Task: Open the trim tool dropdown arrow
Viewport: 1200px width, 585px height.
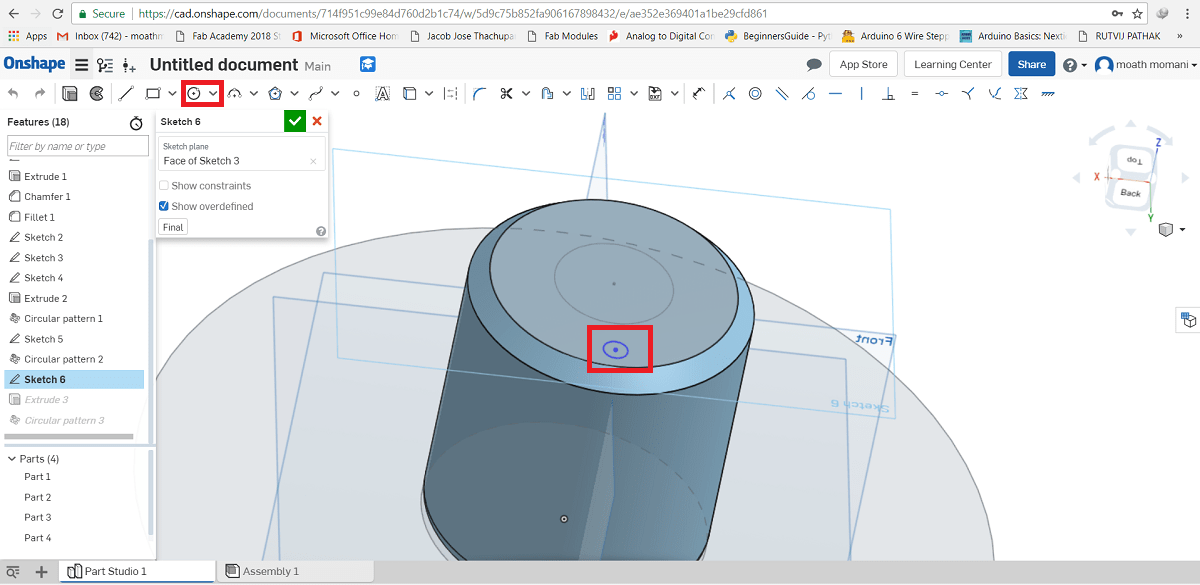Action: [x=525, y=94]
